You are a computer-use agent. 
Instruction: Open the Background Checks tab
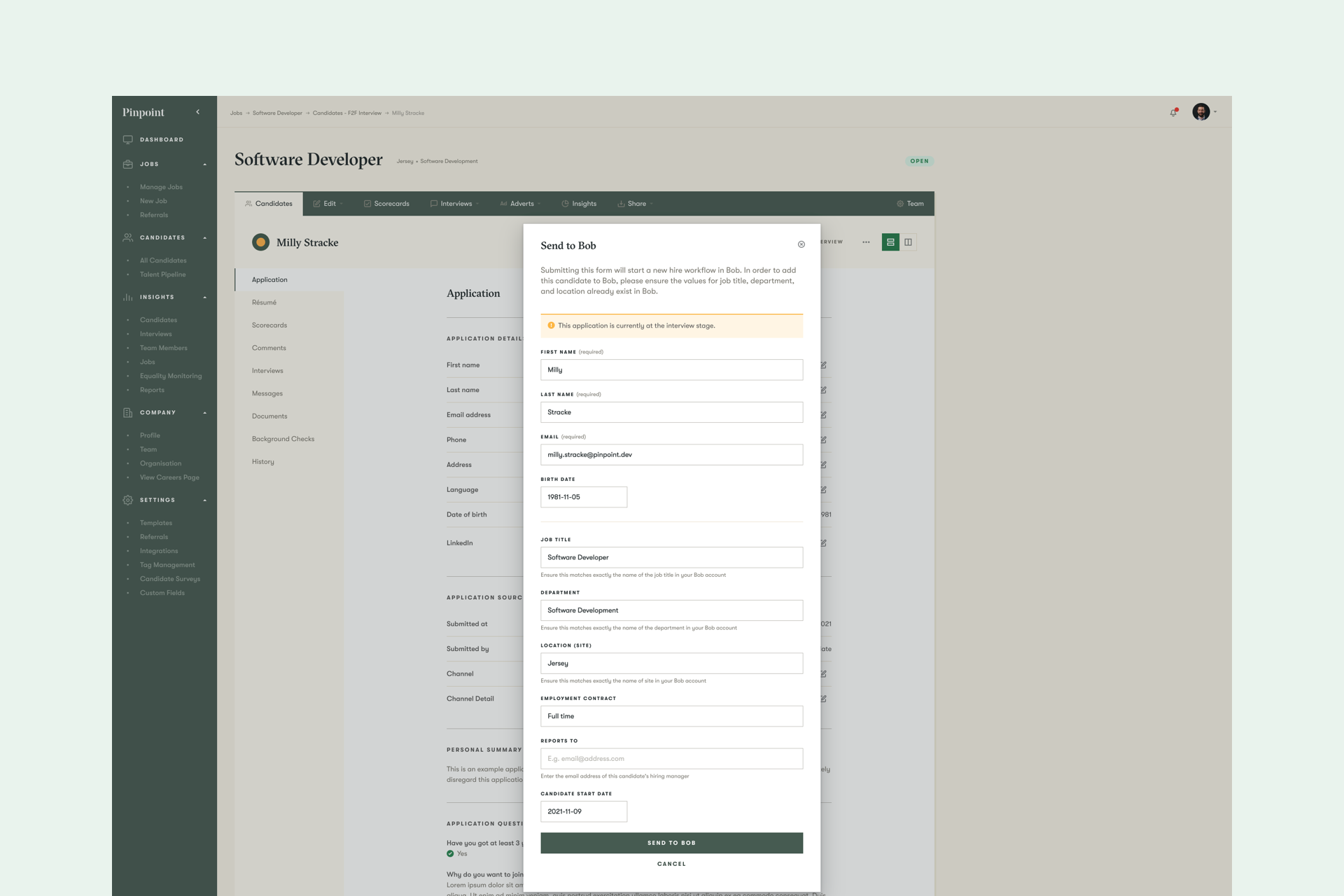point(283,439)
